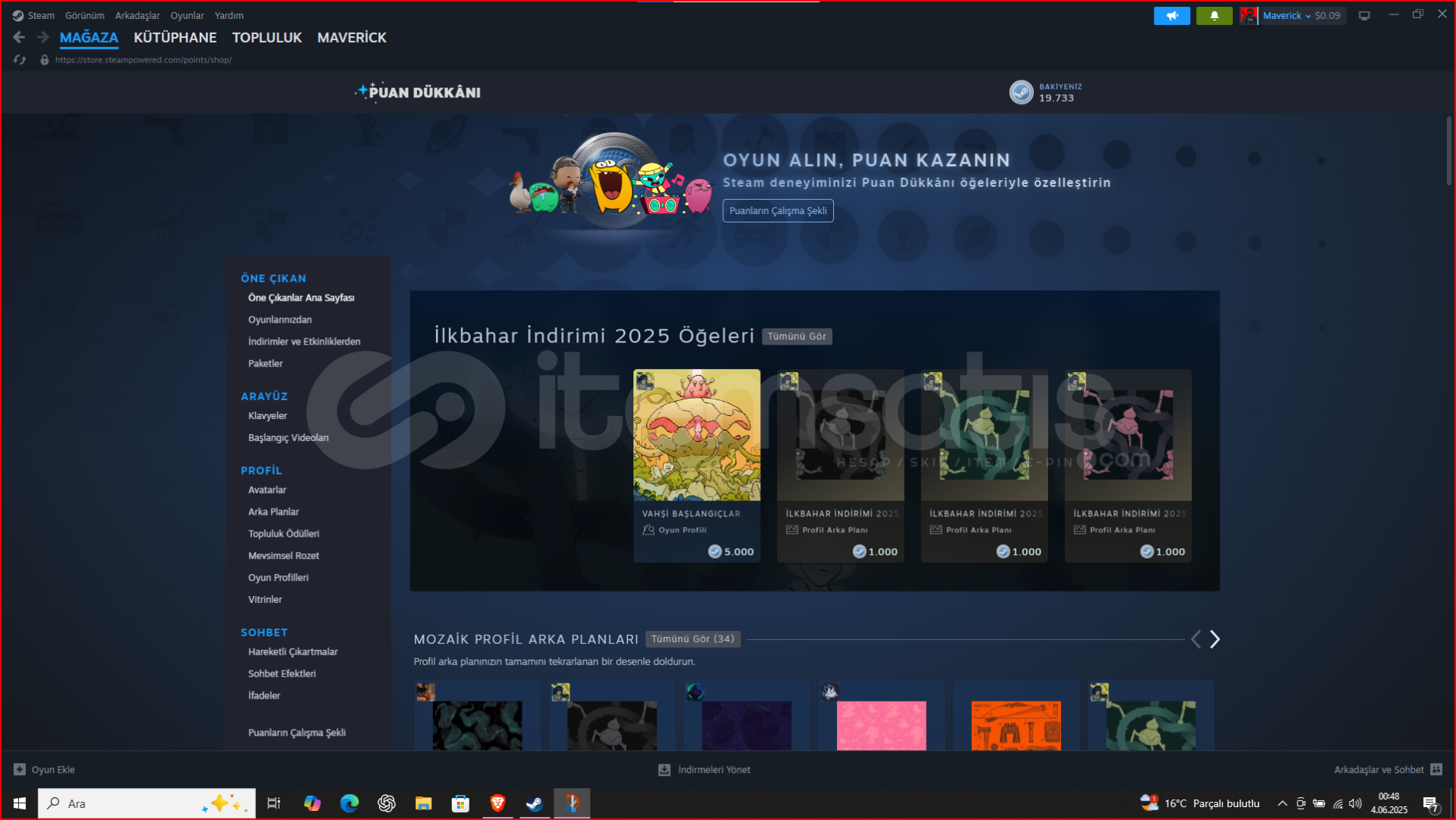The width and height of the screenshot is (1456, 820).
Task: Open Microsoft Store on the taskbar
Action: pos(460,803)
